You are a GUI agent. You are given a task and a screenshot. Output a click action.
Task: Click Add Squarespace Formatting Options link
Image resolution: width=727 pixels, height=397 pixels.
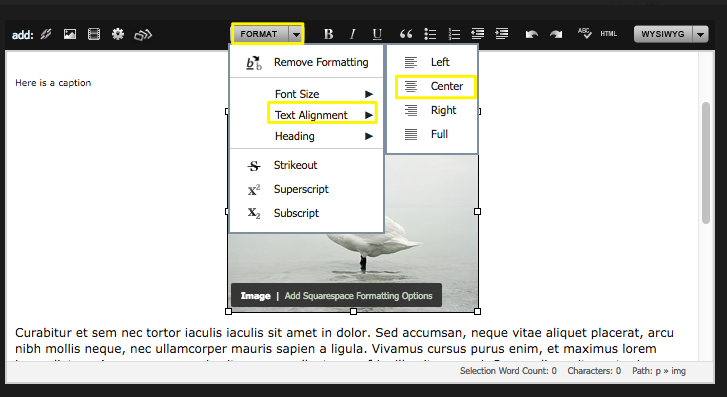(358, 296)
